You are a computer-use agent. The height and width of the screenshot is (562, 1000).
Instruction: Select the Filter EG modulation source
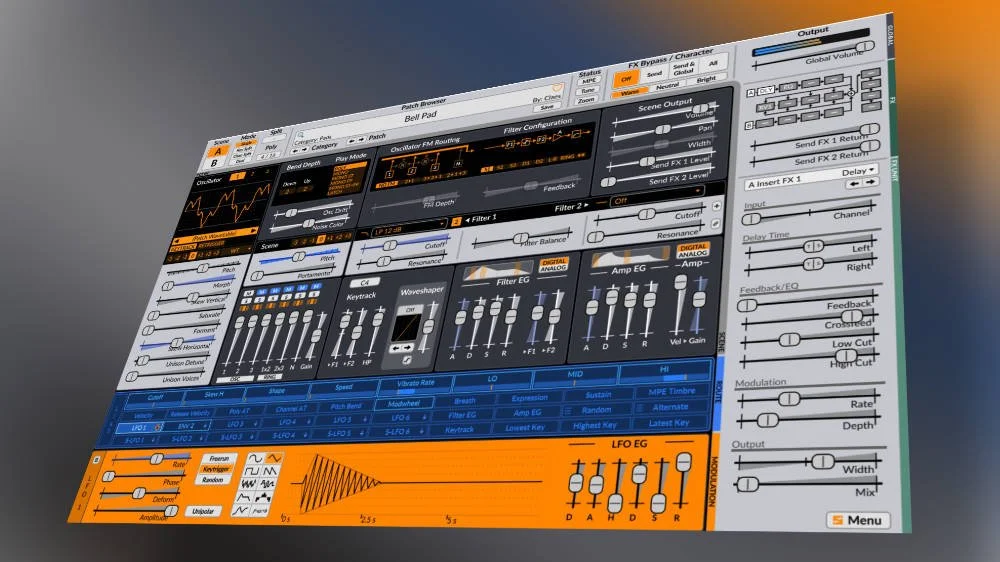(x=462, y=415)
